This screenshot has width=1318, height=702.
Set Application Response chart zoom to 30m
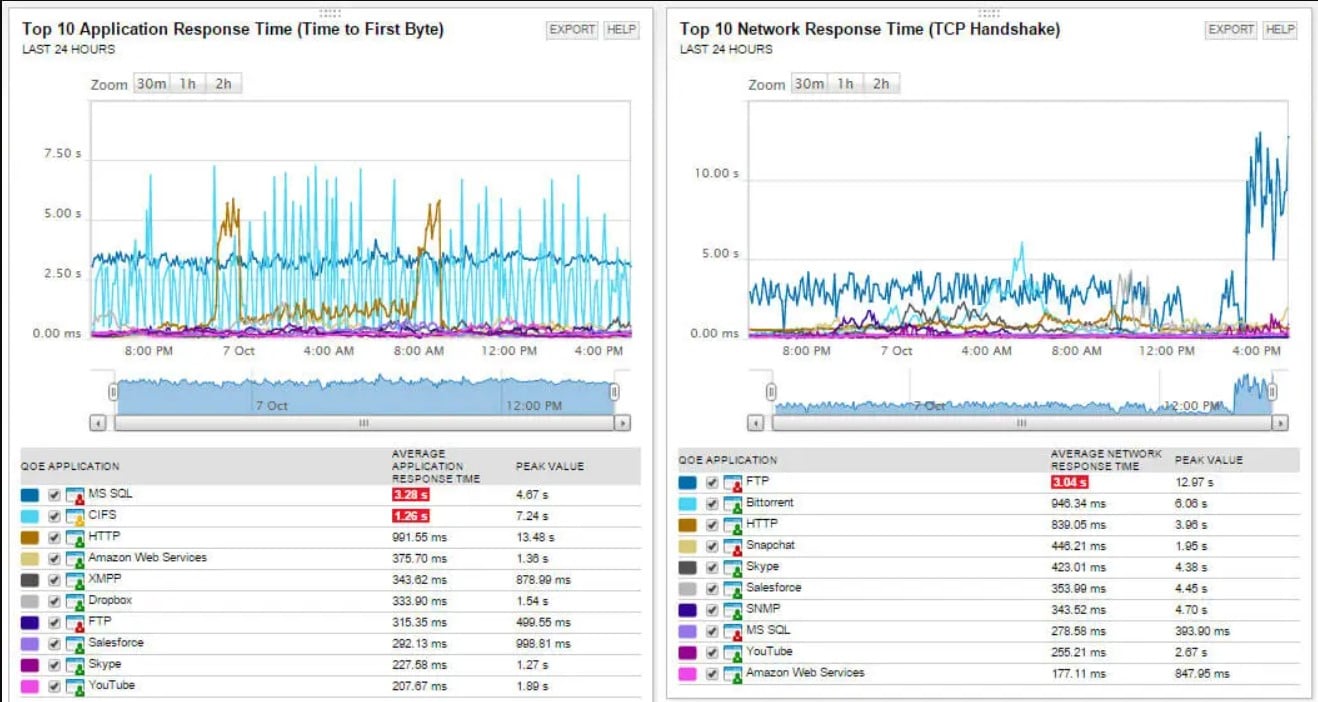click(151, 84)
